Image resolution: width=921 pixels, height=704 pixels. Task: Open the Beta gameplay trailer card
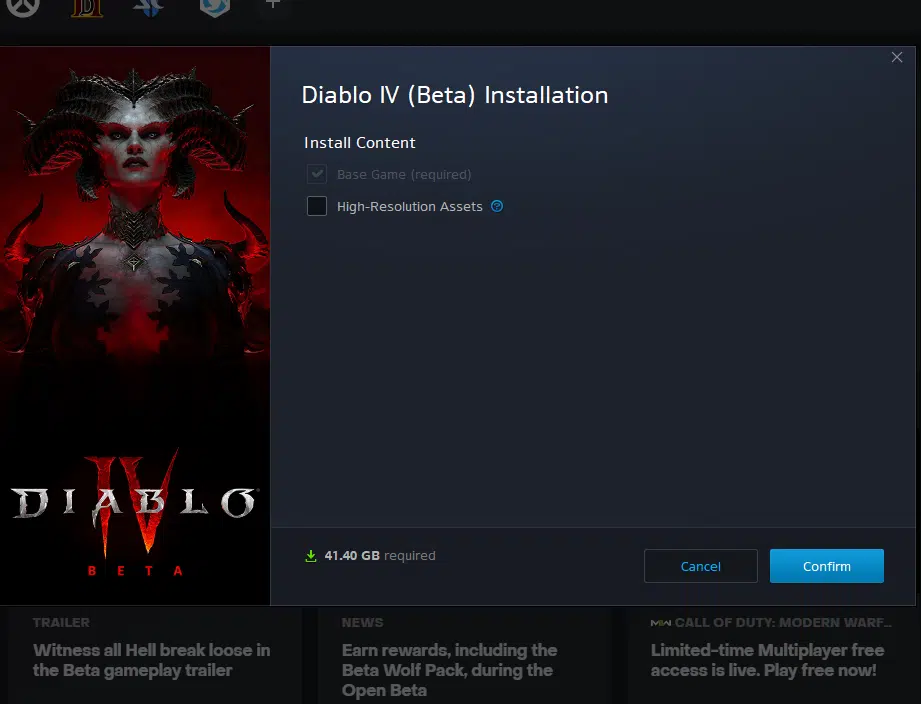pyautogui.click(x=152, y=655)
